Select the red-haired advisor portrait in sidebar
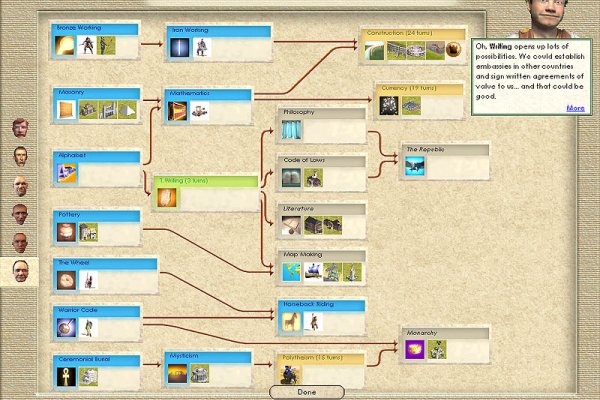This screenshot has height=400, width=600. pos(20,128)
